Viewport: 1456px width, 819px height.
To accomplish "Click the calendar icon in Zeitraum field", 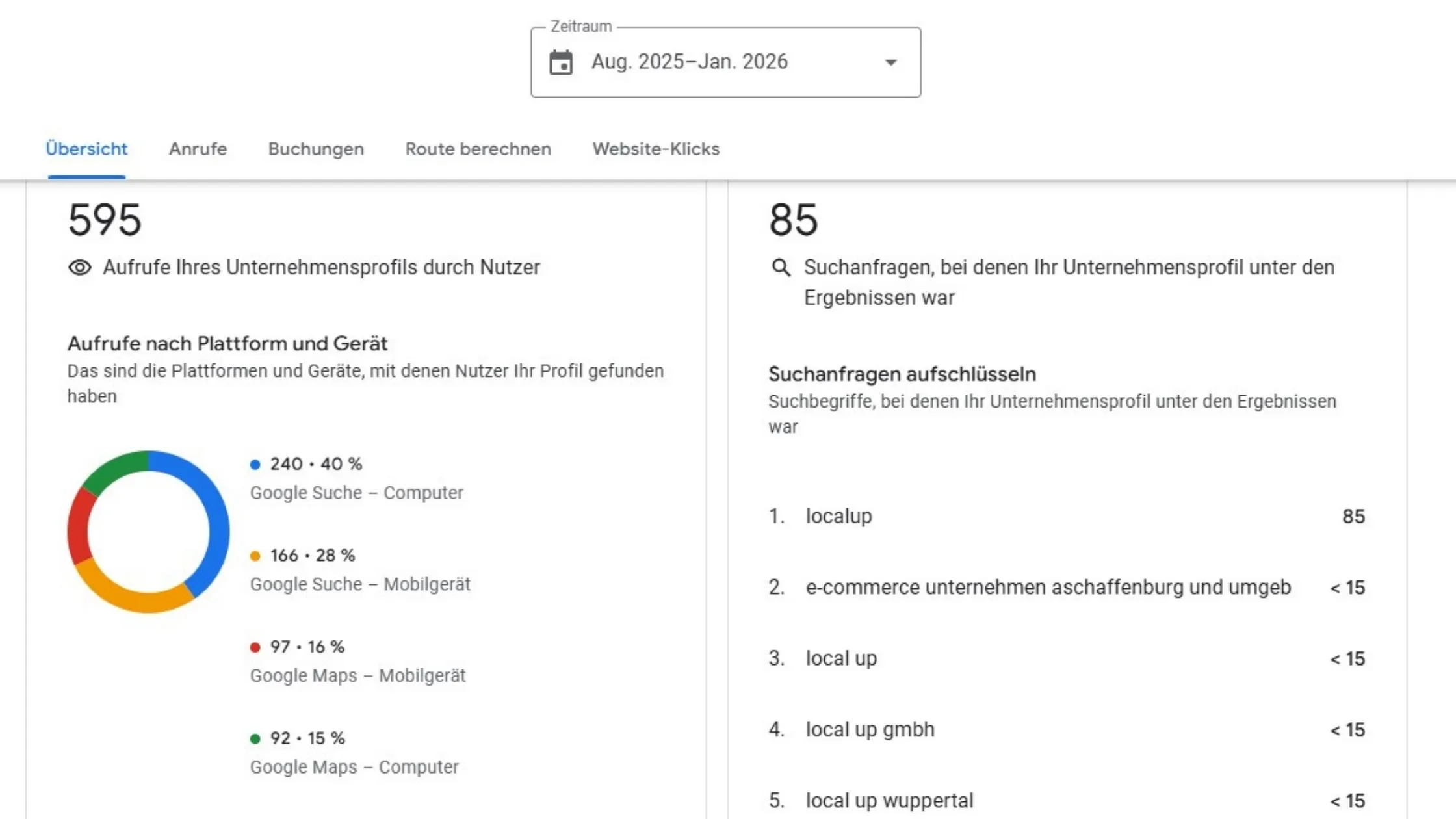I will 561,62.
